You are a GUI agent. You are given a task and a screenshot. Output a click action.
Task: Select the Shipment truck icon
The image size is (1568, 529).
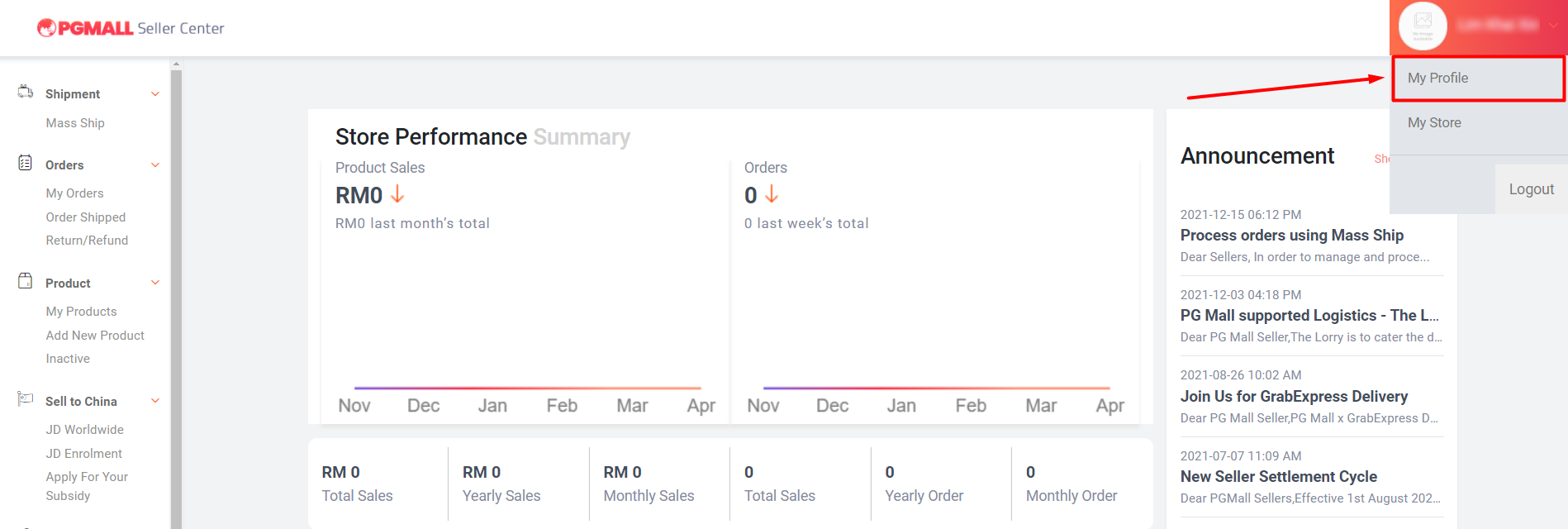point(25,92)
